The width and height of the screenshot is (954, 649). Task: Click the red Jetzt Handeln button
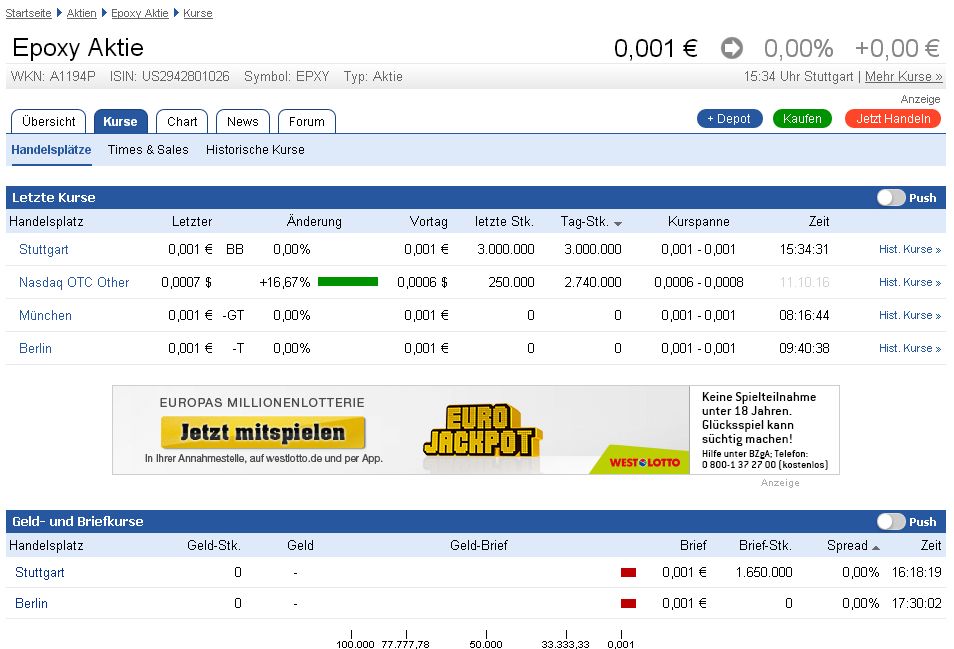[x=893, y=119]
